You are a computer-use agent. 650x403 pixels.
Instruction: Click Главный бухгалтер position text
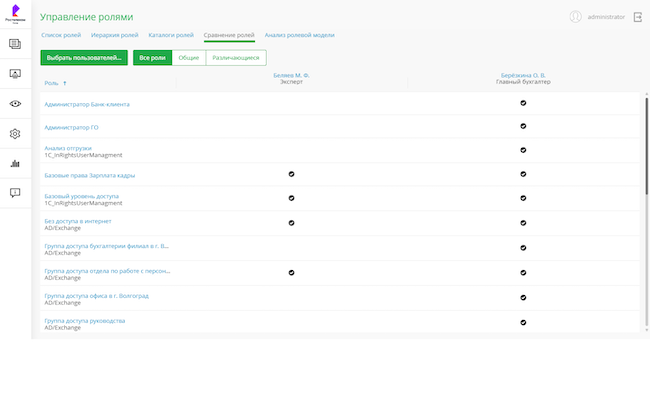pos(523,82)
